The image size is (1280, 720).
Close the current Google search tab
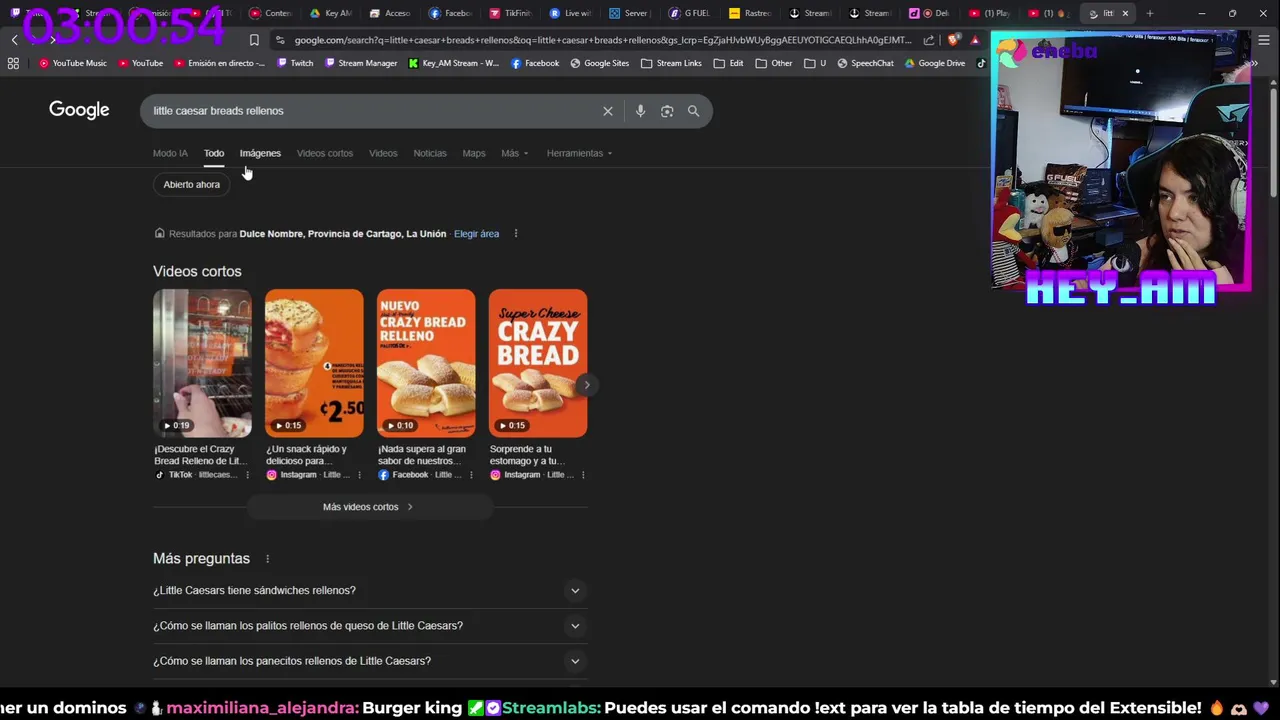pos(1125,13)
